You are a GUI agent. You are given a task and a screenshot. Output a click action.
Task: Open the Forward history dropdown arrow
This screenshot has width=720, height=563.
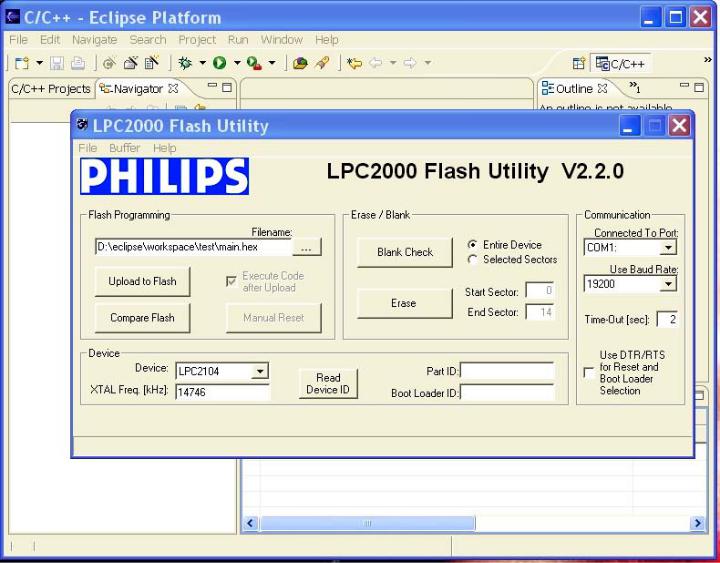point(427,63)
